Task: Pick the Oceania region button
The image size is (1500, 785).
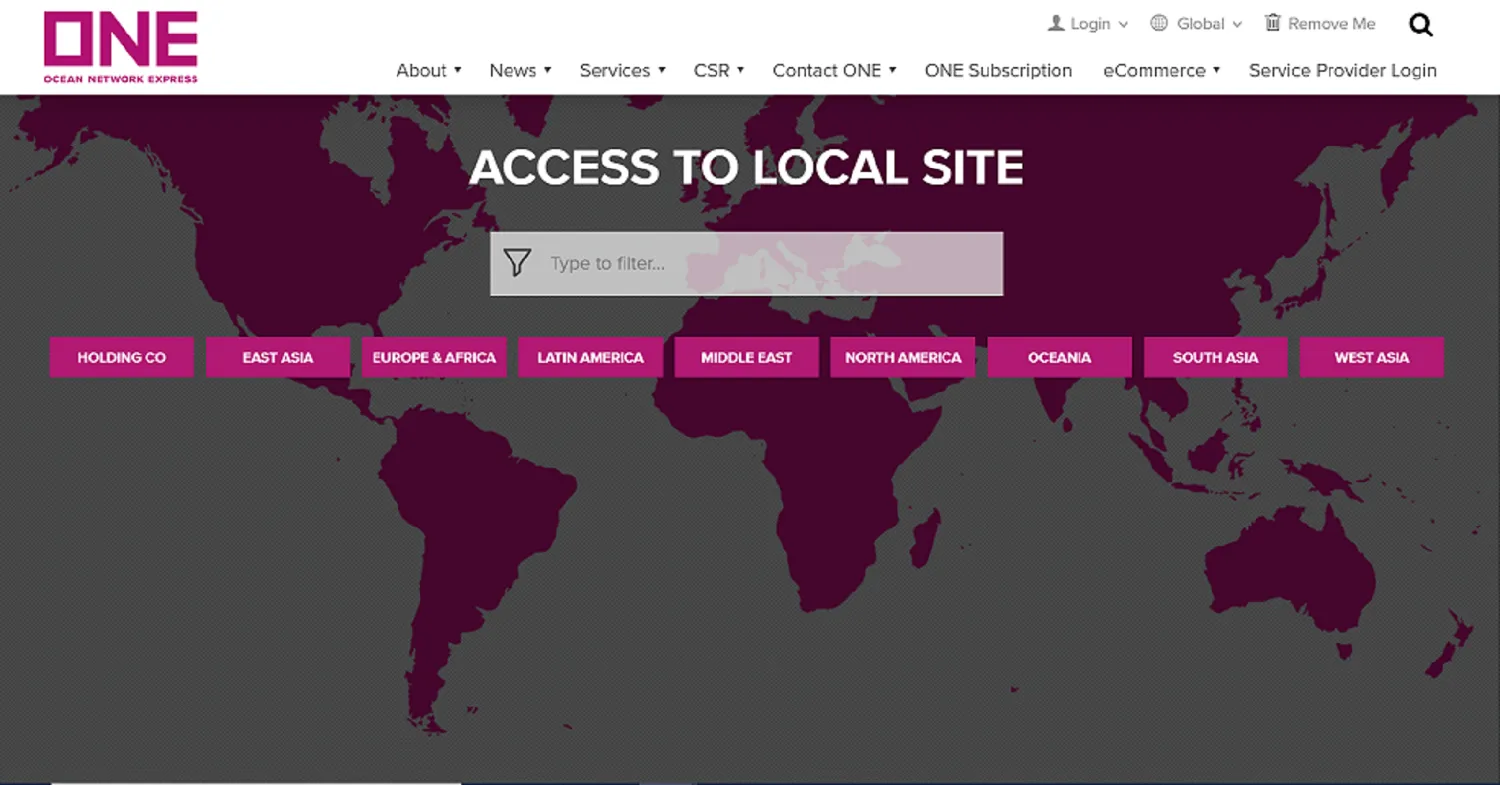Action: click(1059, 357)
